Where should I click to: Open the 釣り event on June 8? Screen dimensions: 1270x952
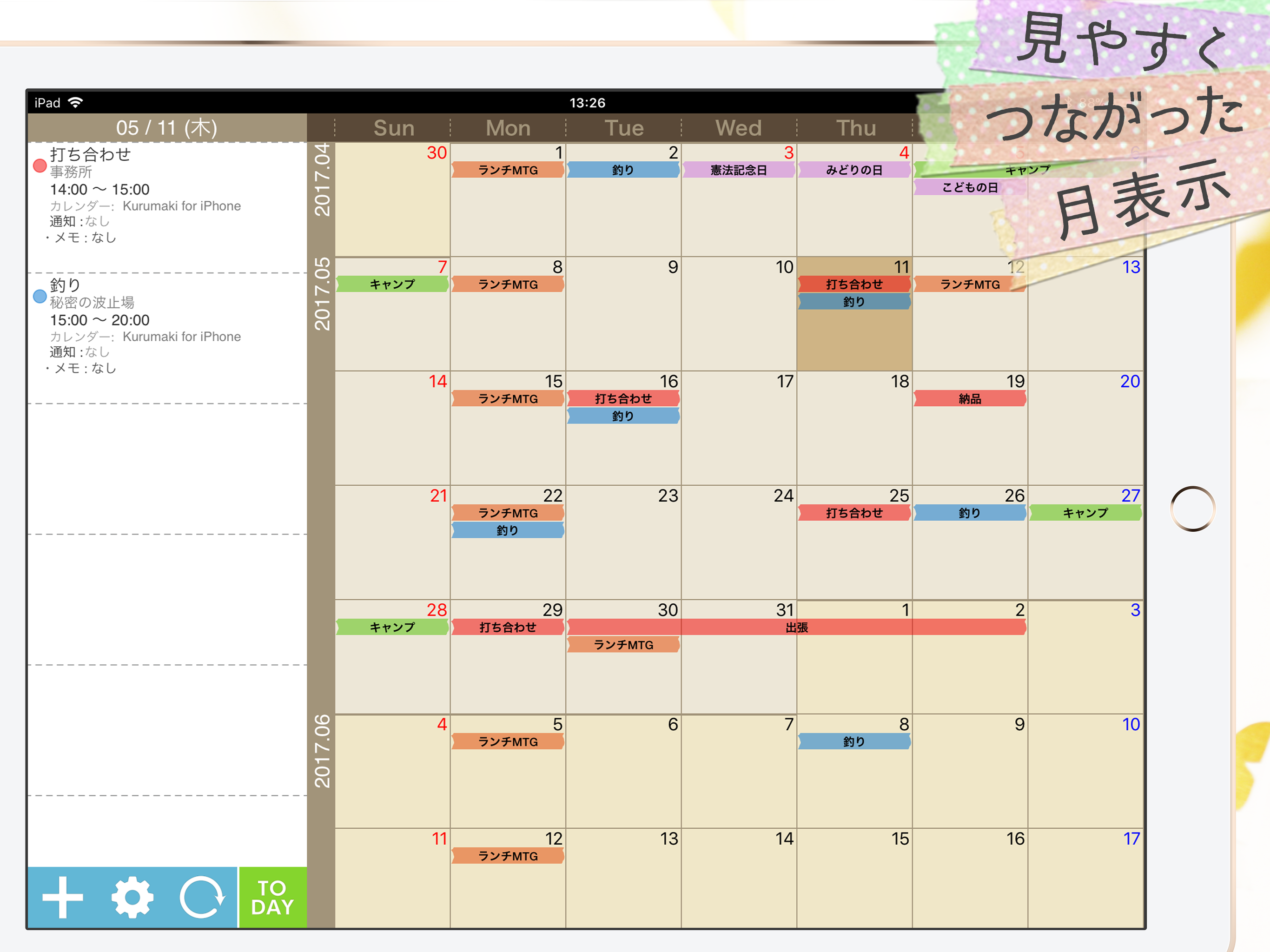854,741
